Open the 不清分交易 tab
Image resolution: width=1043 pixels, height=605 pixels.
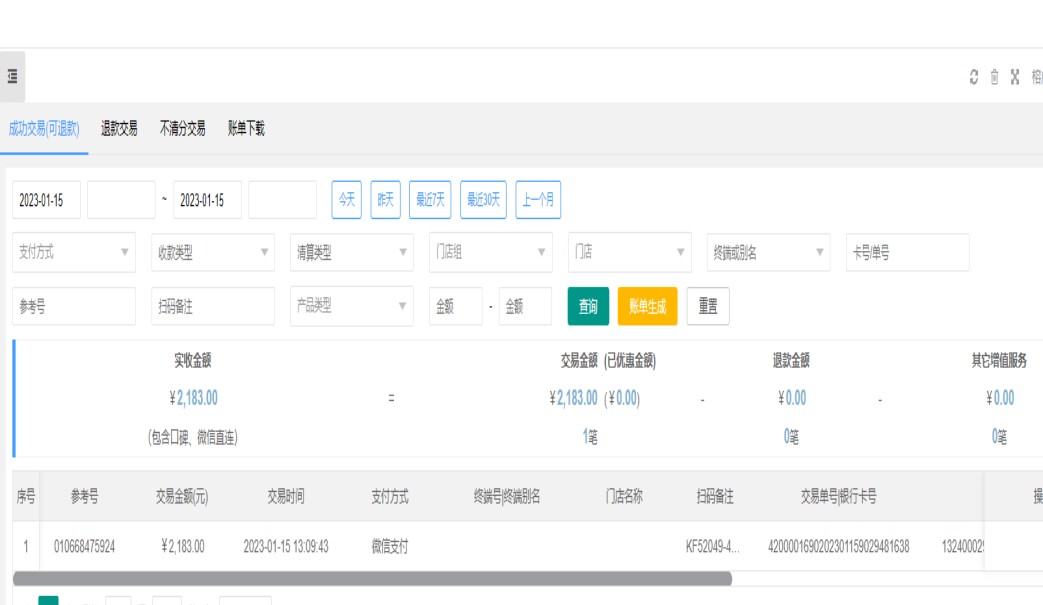182,128
